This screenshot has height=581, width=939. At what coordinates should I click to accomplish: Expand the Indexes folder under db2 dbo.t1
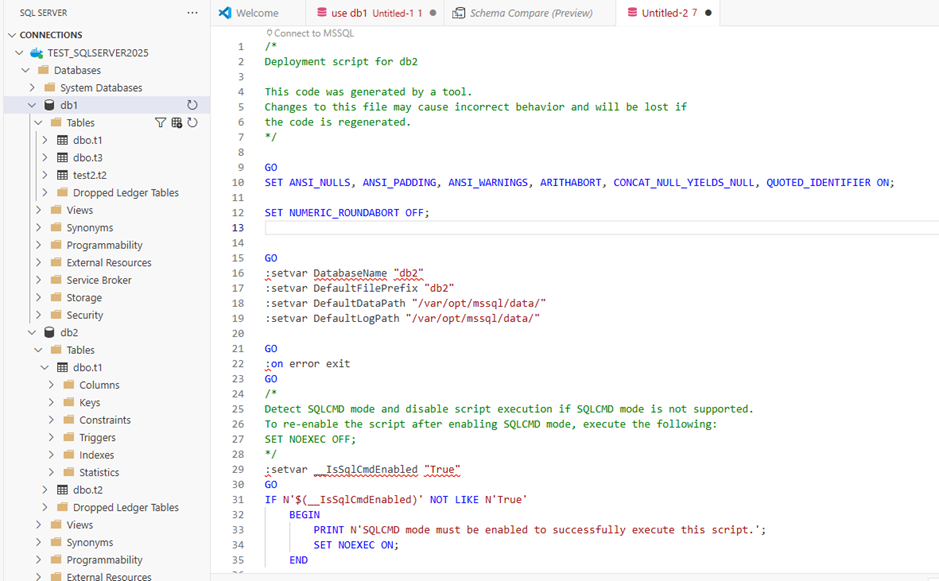point(52,455)
